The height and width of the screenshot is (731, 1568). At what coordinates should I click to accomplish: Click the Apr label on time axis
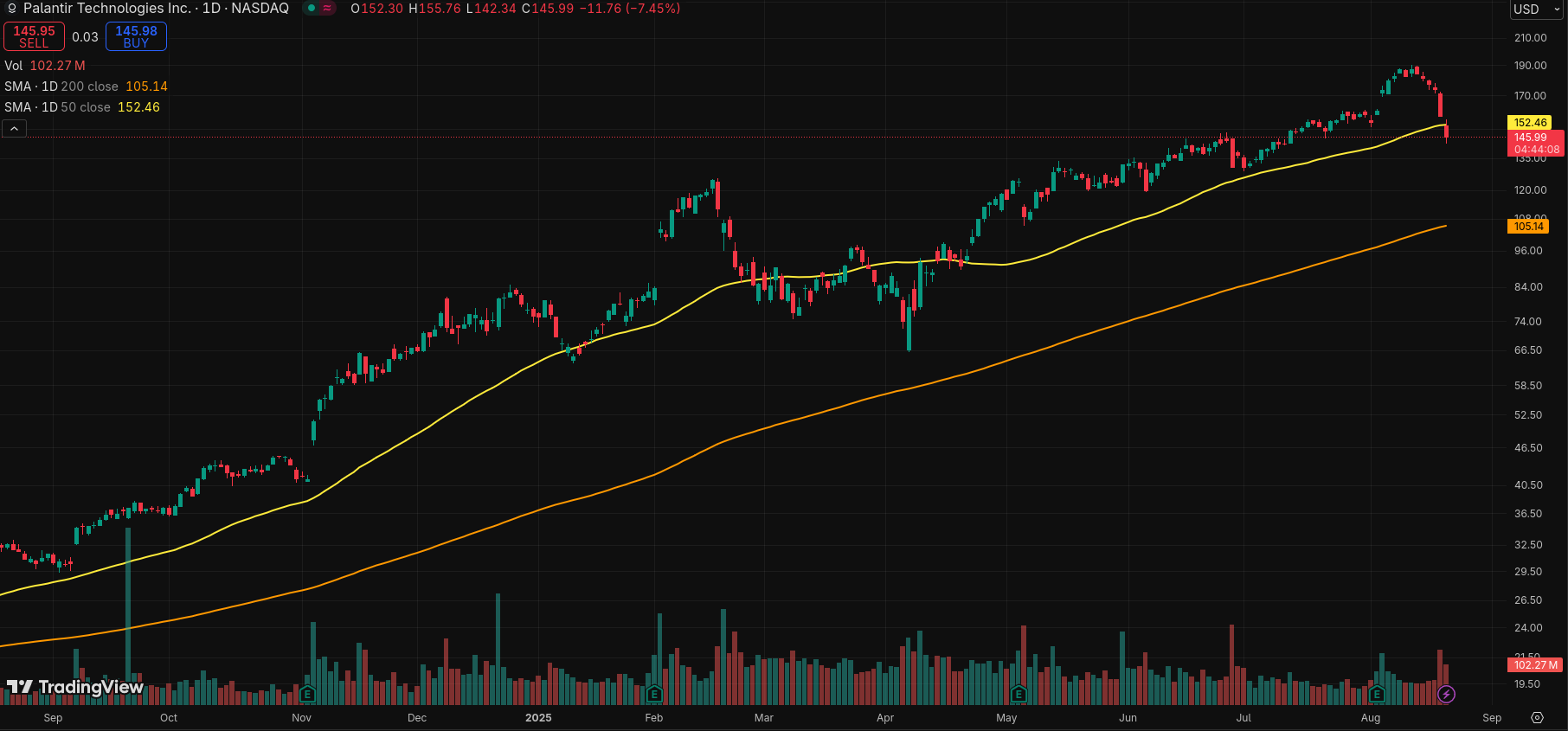click(885, 718)
